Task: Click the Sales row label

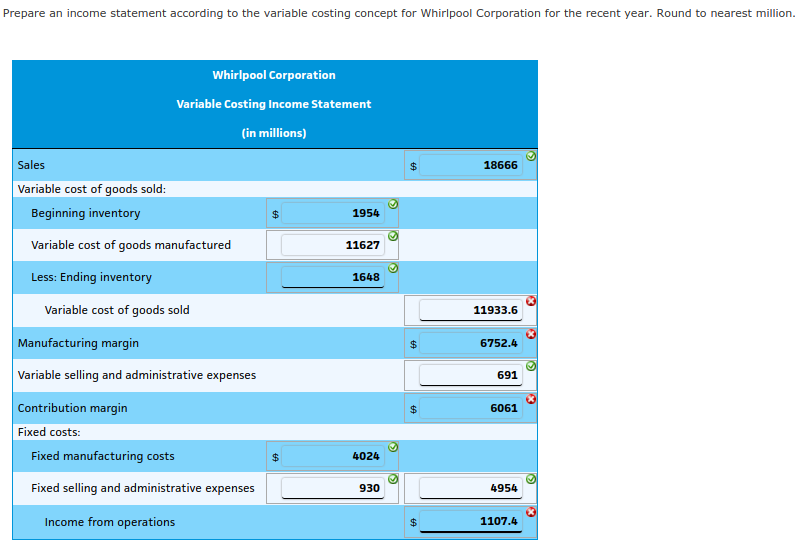Action: coord(31,165)
